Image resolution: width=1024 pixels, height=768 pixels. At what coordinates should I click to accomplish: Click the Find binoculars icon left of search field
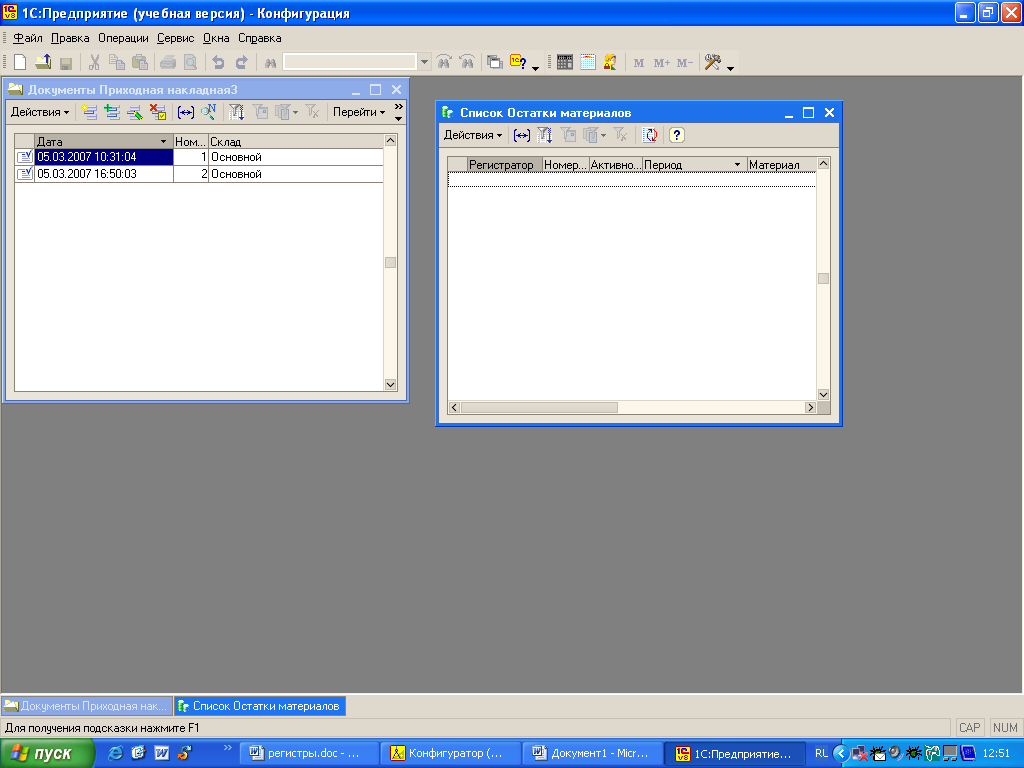click(x=270, y=63)
